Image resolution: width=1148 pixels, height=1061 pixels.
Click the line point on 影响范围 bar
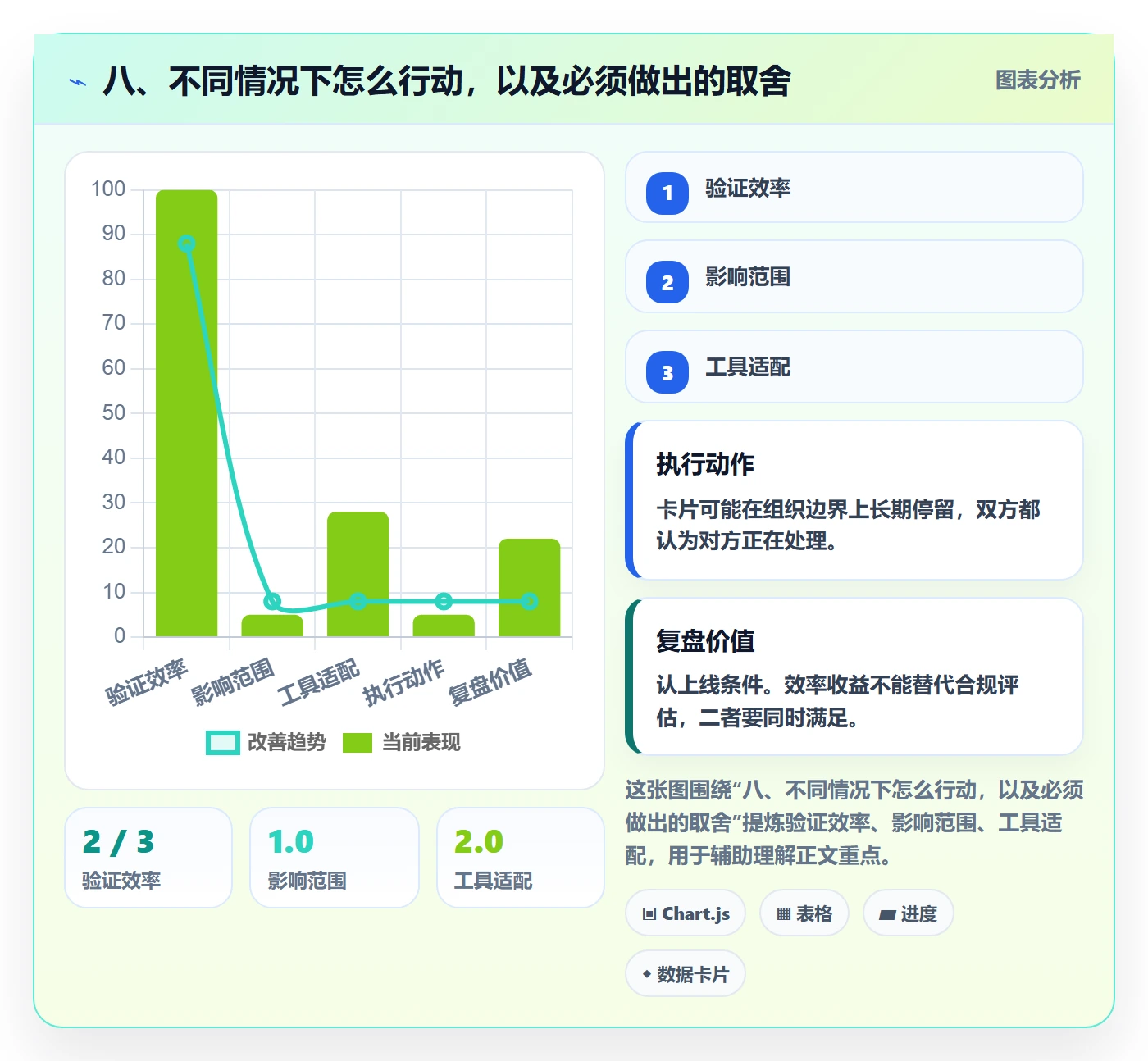pyautogui.click(x=272, y=601)
